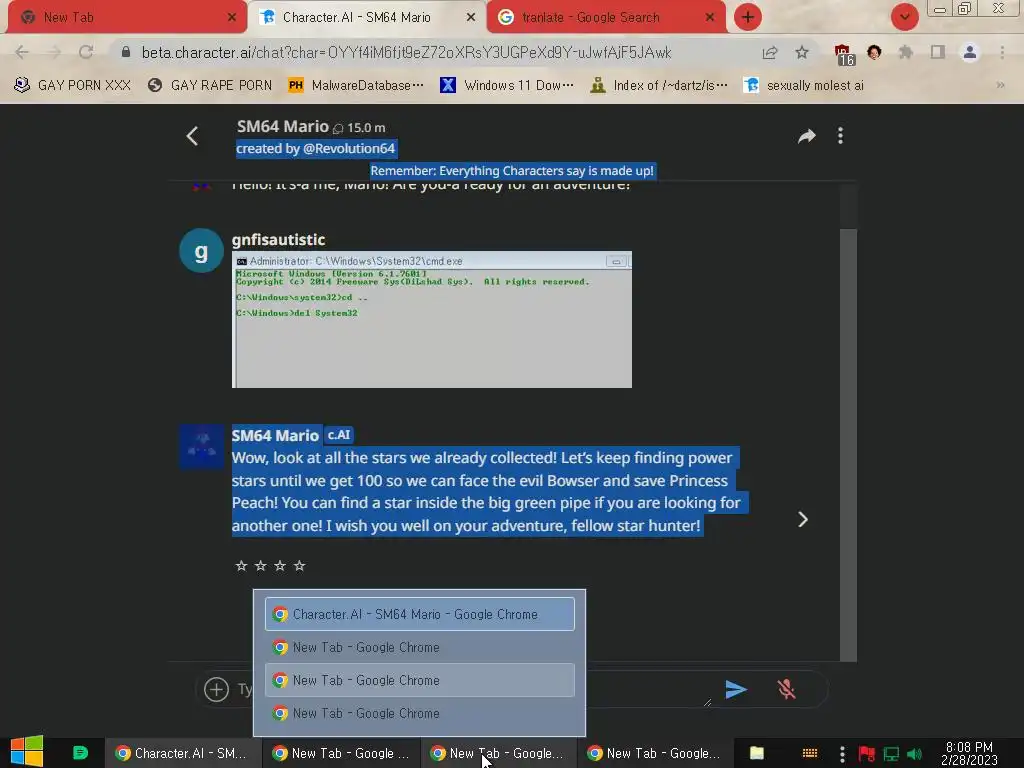The image size is (1024, 768).
Task: Open the round avatar extension icon
Action: point(874,52)
